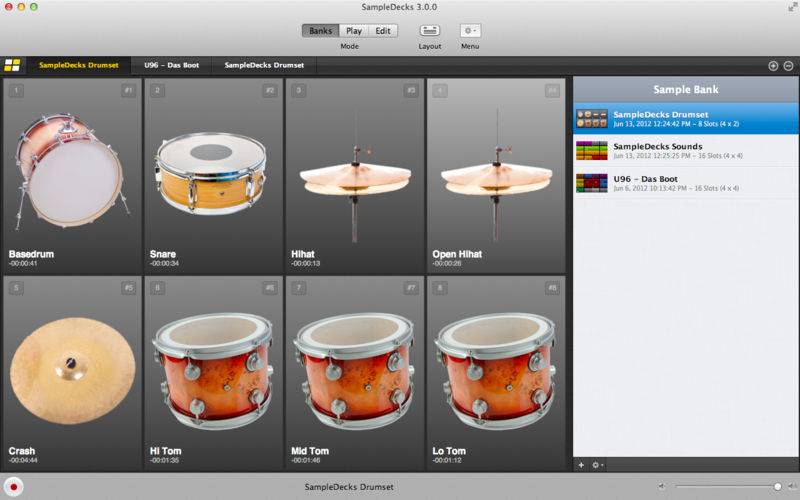
Task: Switch to Play mode
Action: coord(354,31)
